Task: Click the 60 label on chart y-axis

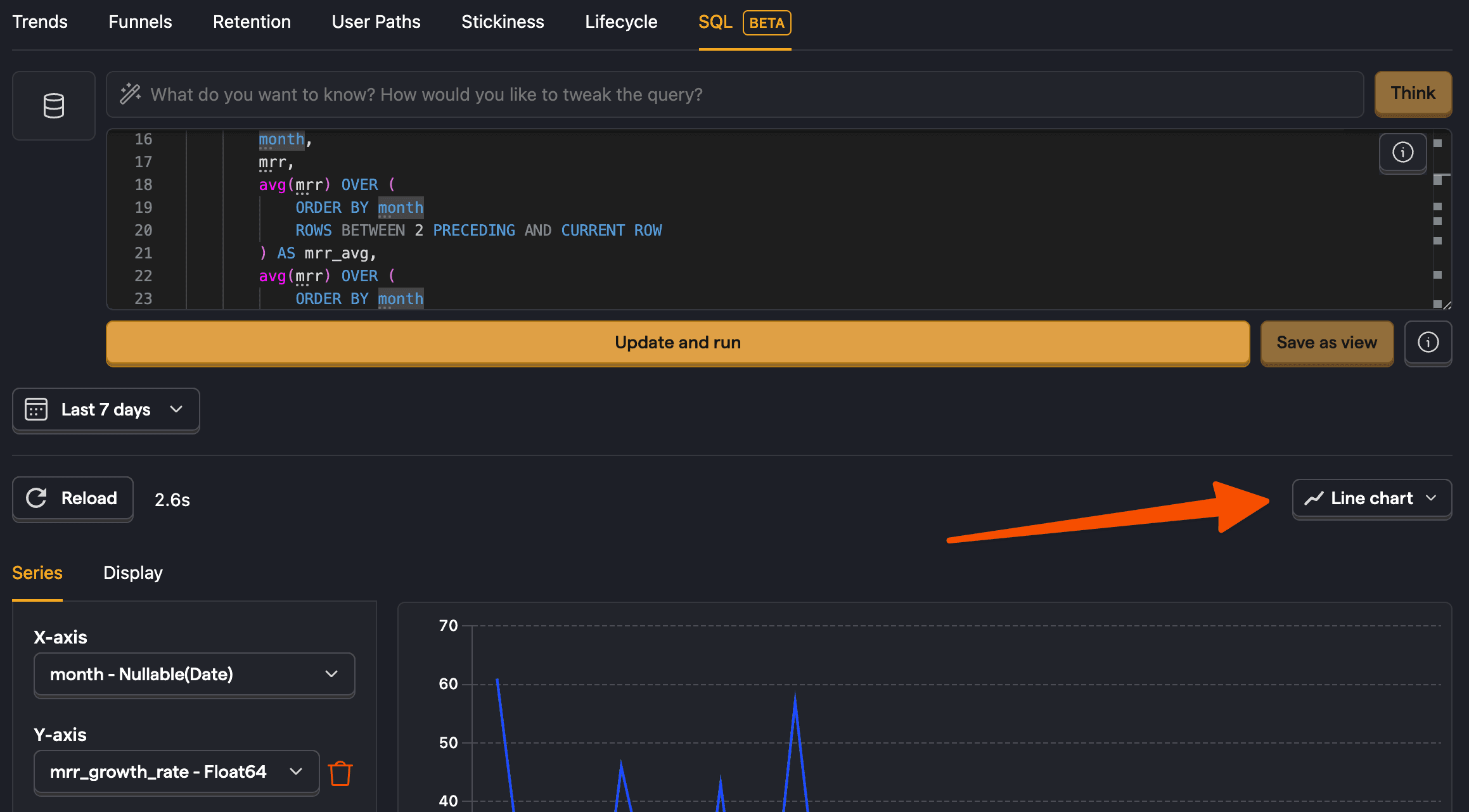Action: [x=448, y=684]
